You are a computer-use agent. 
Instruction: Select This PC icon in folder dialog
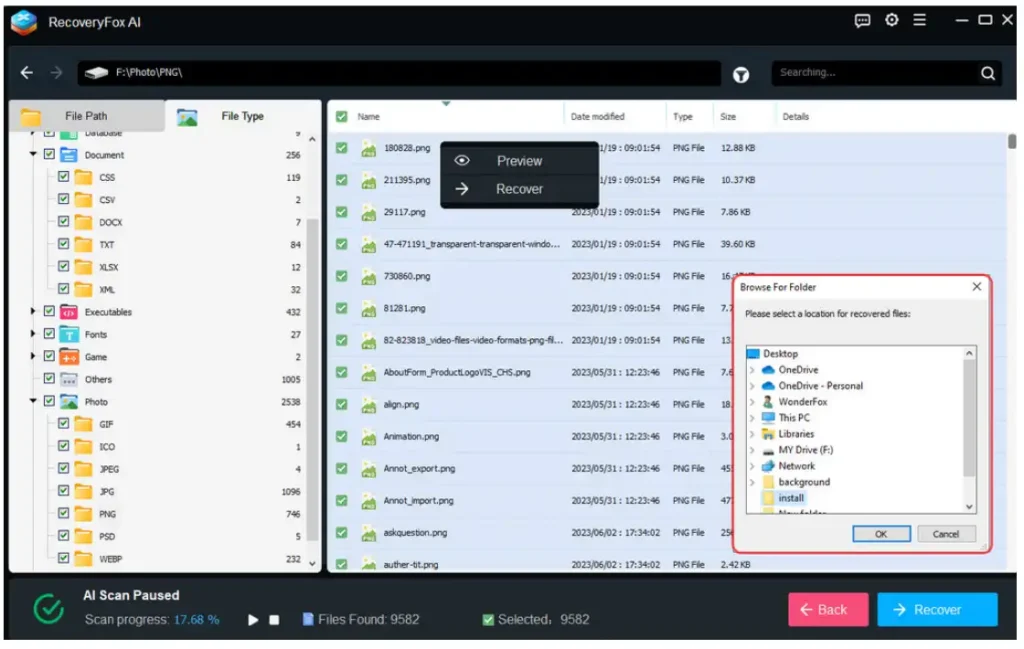coord(769,418)
